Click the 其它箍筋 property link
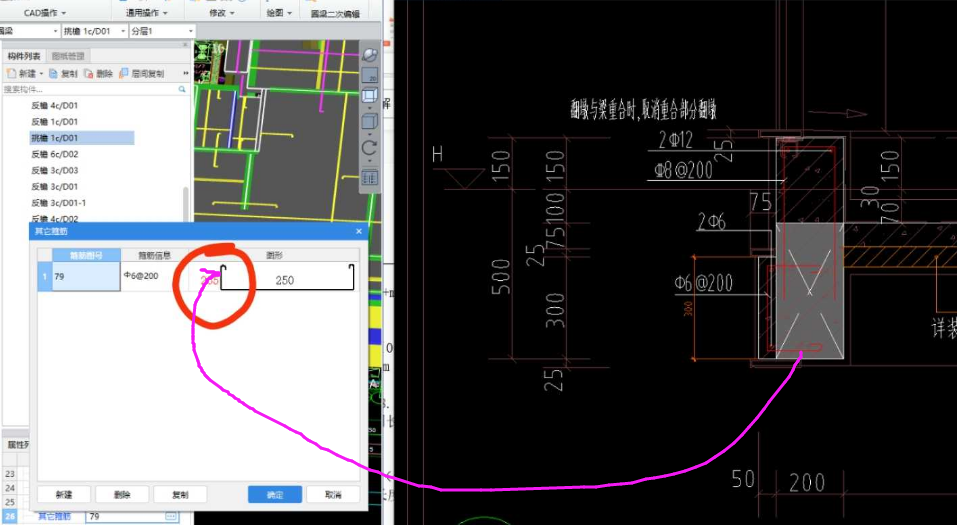 pyautogui.click(x=54, y=516)
